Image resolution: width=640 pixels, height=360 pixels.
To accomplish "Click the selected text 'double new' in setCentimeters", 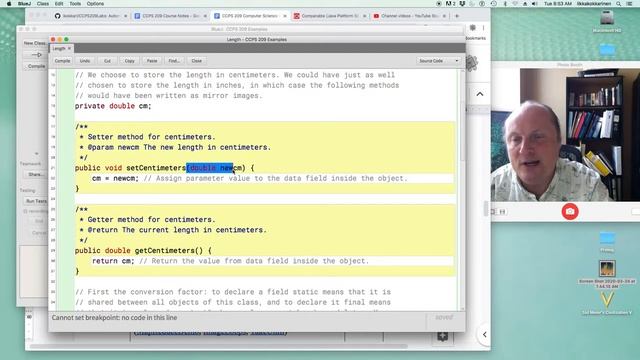I will pyautogui.click(x=210, y=168).
